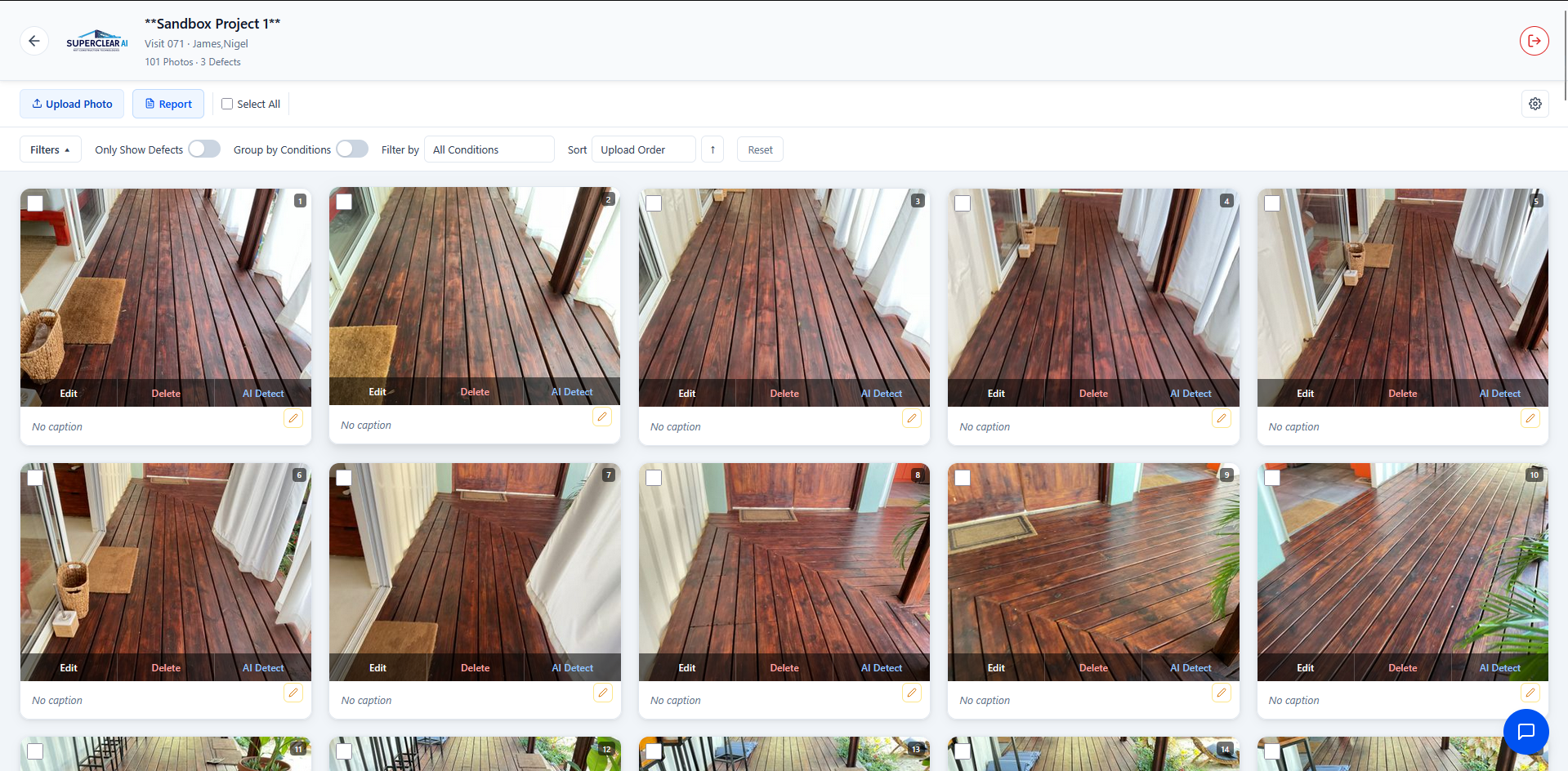Viewport: 1568px width, 771px height.
Task: Select photo 4 checkbox
Action: point(963,203)
